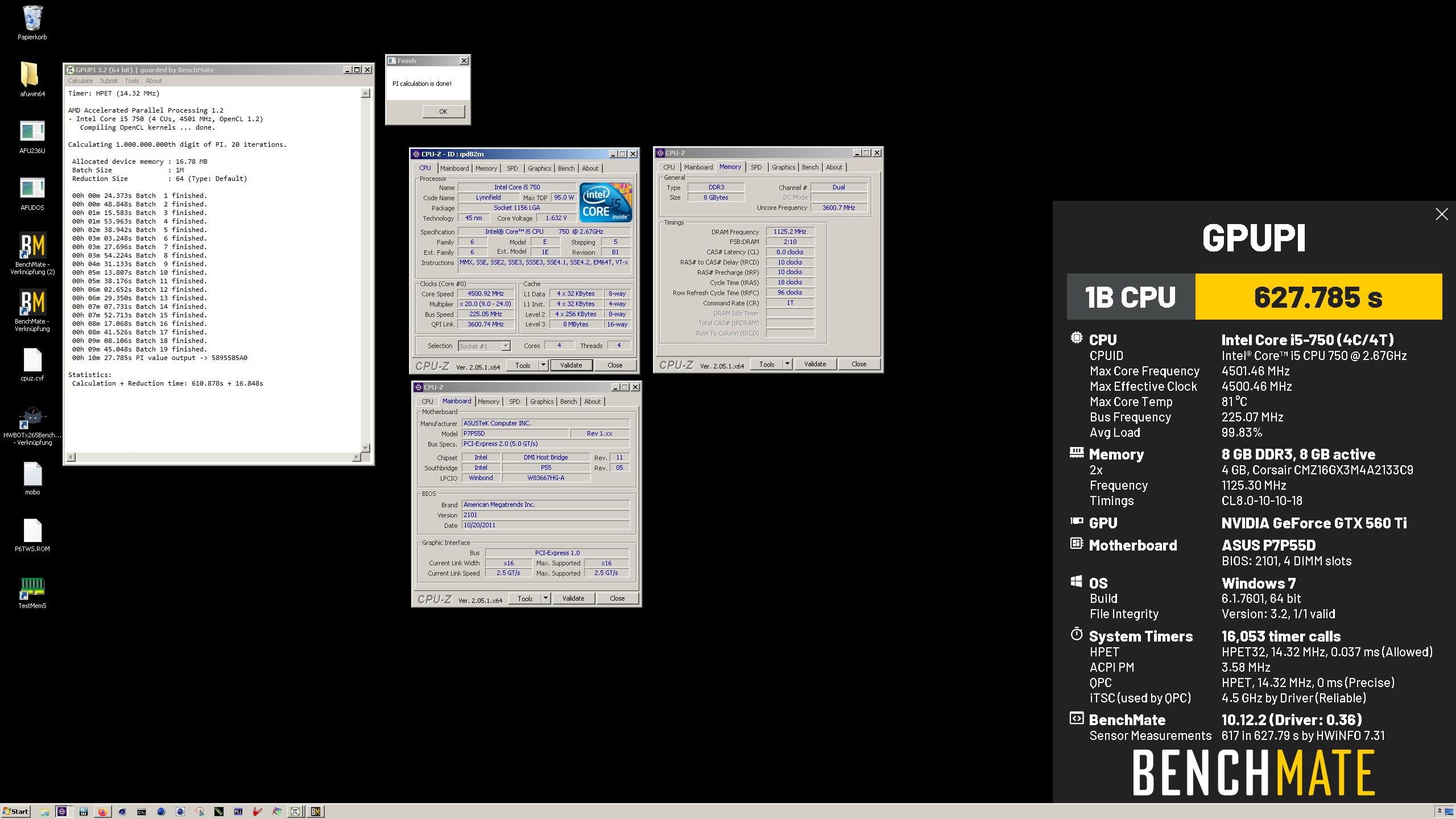Select the AFU236U desktop icon
This screenshot has width=1456, height=819.
click(x=32, y=136)
